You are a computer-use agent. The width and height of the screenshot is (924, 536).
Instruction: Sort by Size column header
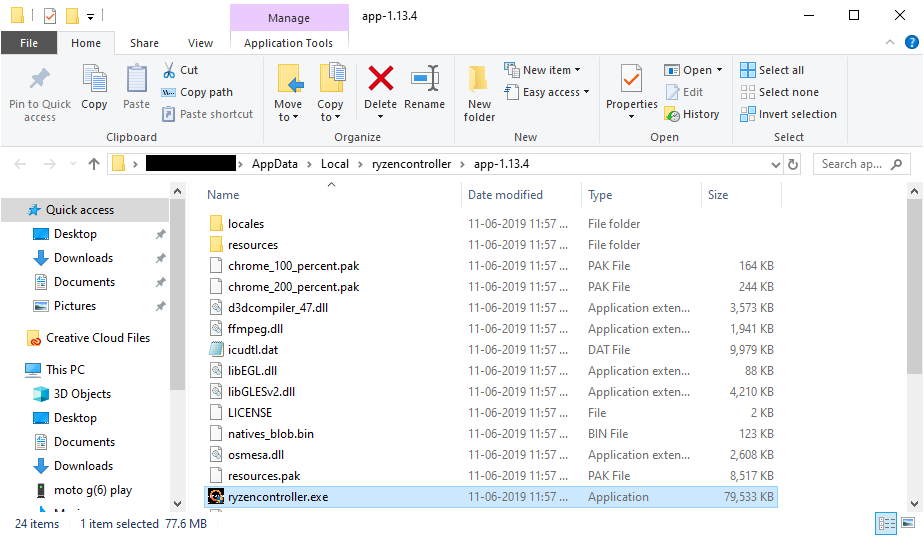point(718,195)
